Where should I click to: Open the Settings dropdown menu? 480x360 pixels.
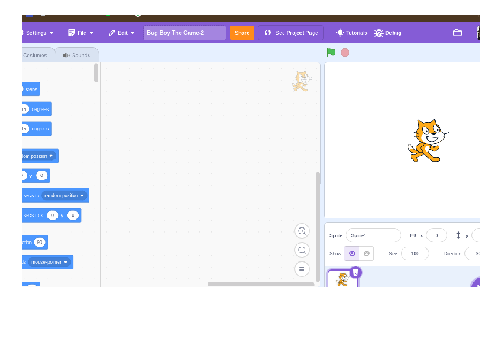click(37, 33)
